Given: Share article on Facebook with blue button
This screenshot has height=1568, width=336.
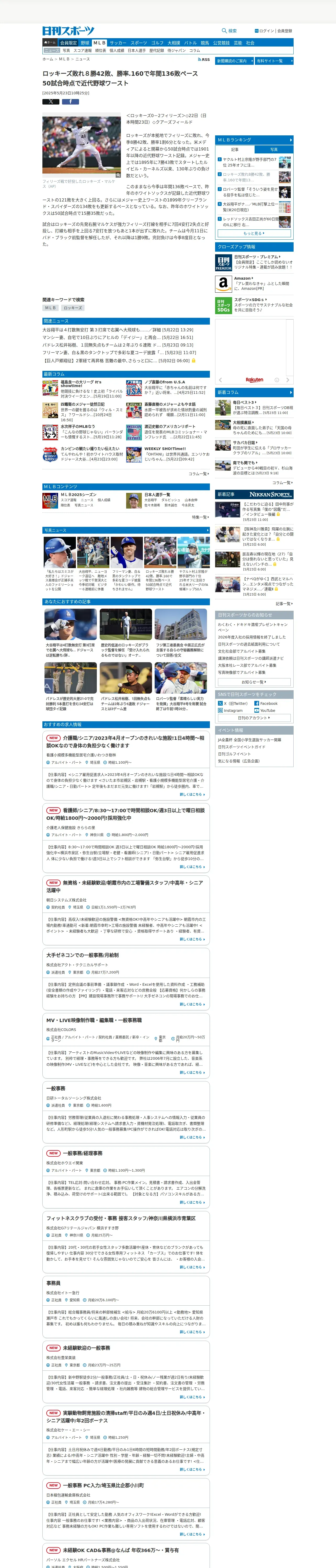Looking at the screenshot, I should tap(70, 102).
